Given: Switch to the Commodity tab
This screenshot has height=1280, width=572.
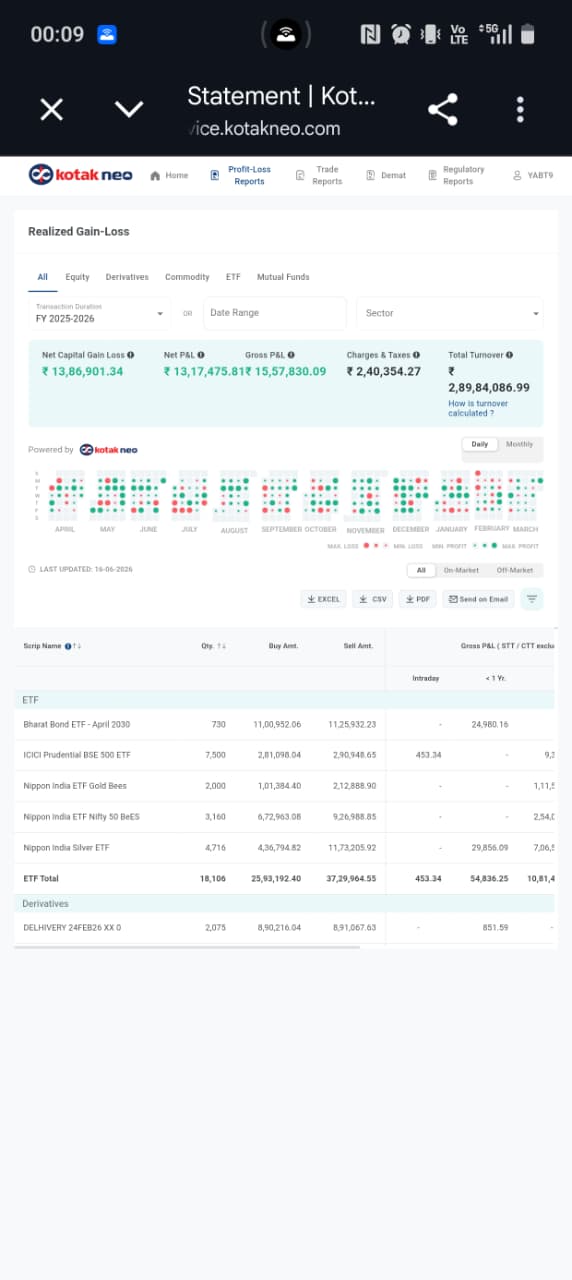Looking at the screenshot, I should point(187,277).
